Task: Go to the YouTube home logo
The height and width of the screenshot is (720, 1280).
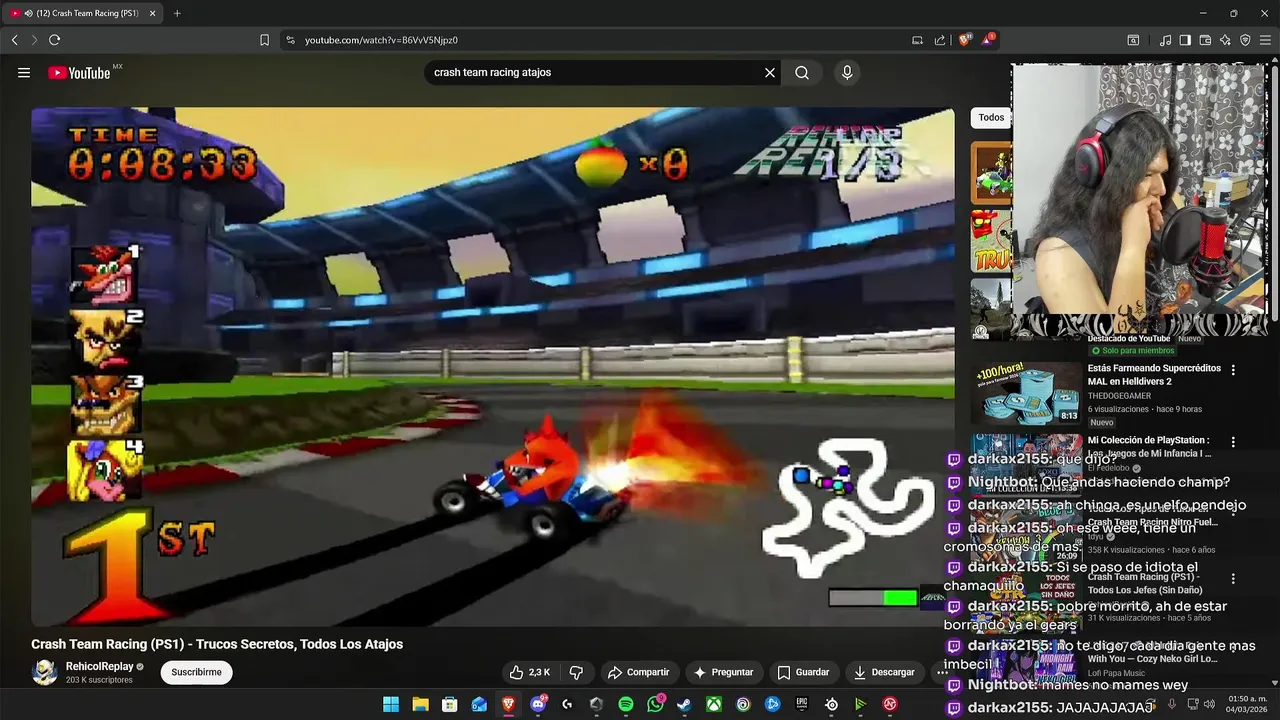Action: pyautogui.click(x=79, y=72)
